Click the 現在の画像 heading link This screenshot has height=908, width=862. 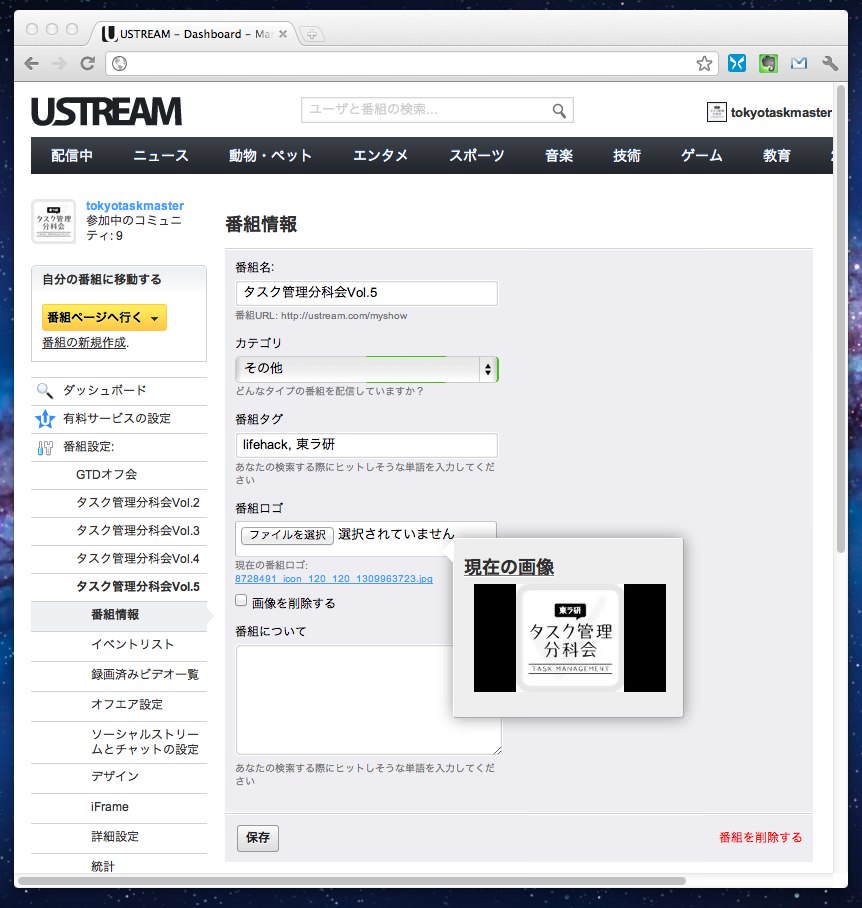point(509,567)
